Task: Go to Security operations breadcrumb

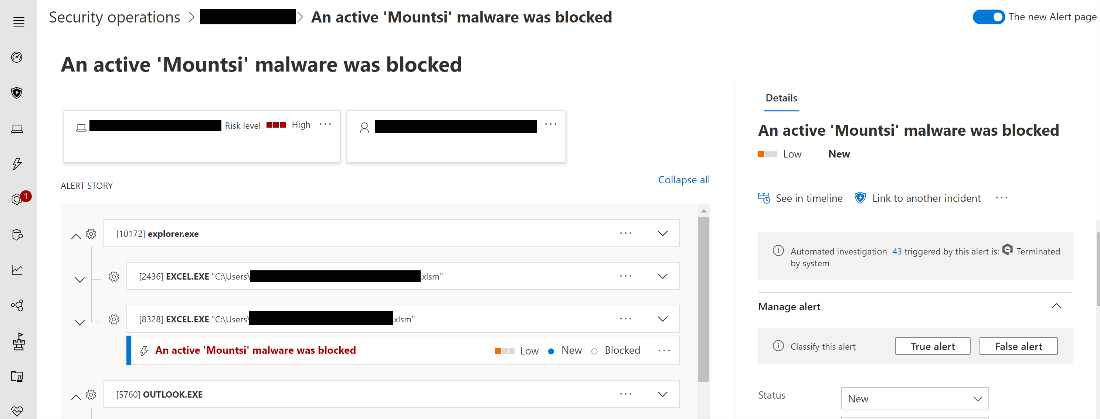Action: point(114,17)
